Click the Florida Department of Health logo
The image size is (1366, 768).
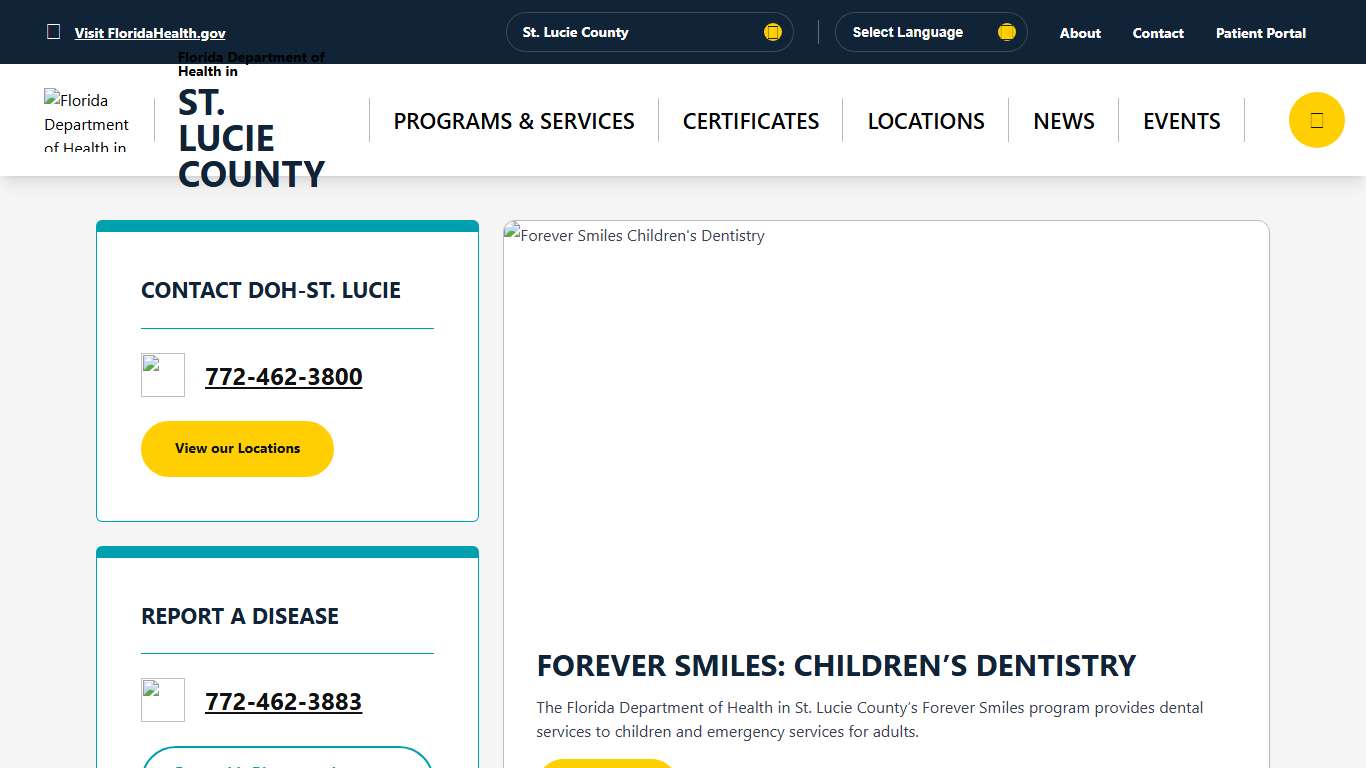tap(87, 121)
